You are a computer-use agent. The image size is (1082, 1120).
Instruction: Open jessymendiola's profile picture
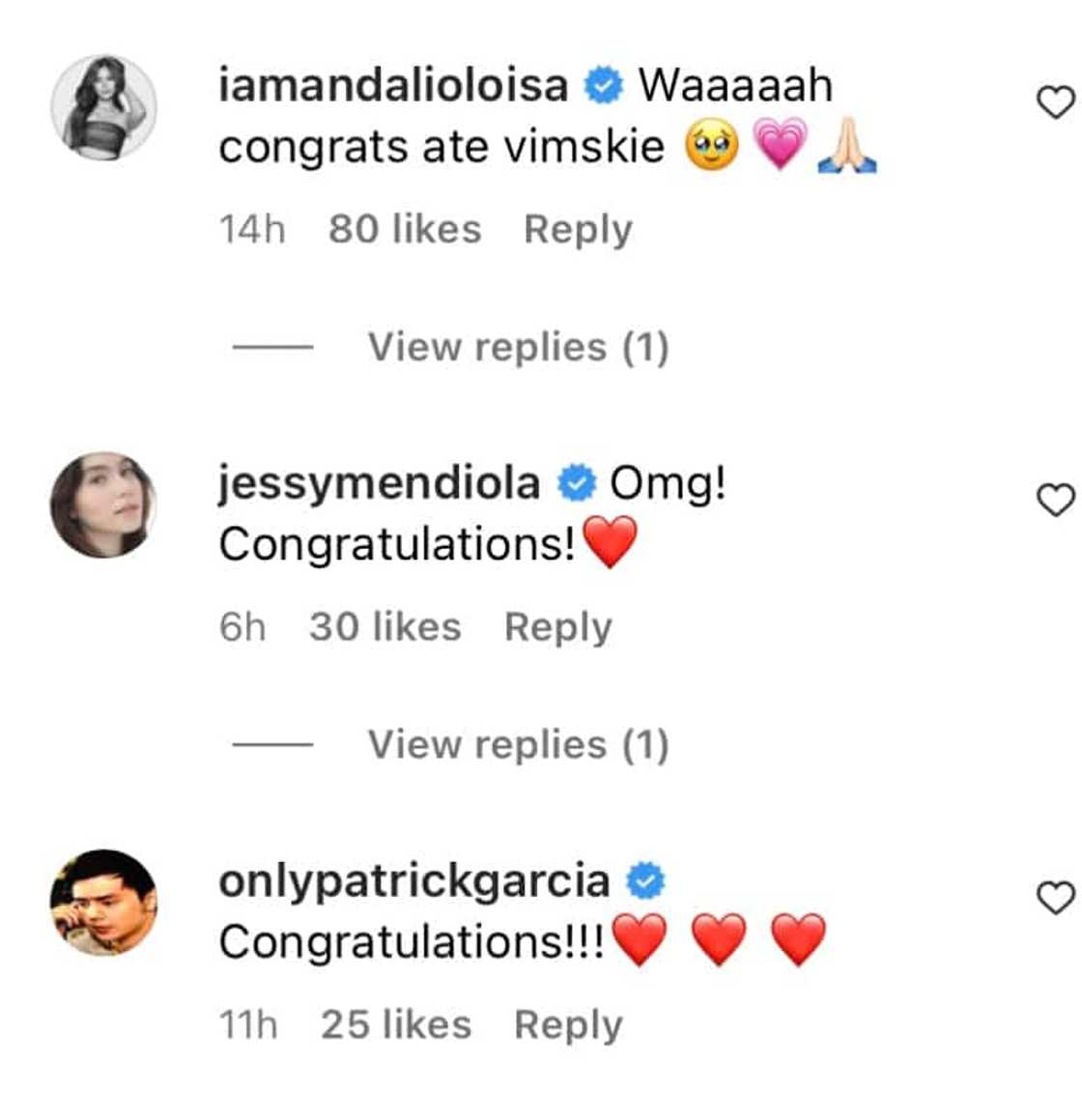[103, 504]
